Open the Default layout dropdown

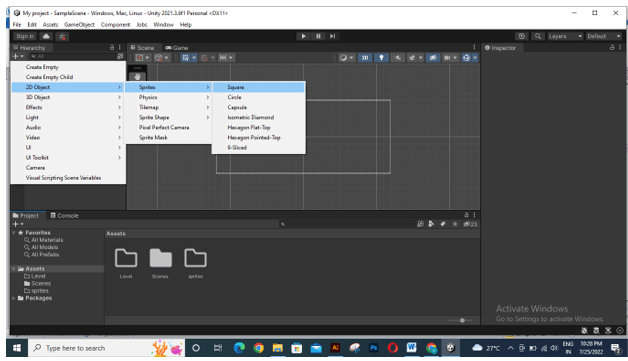coord(603,36)
